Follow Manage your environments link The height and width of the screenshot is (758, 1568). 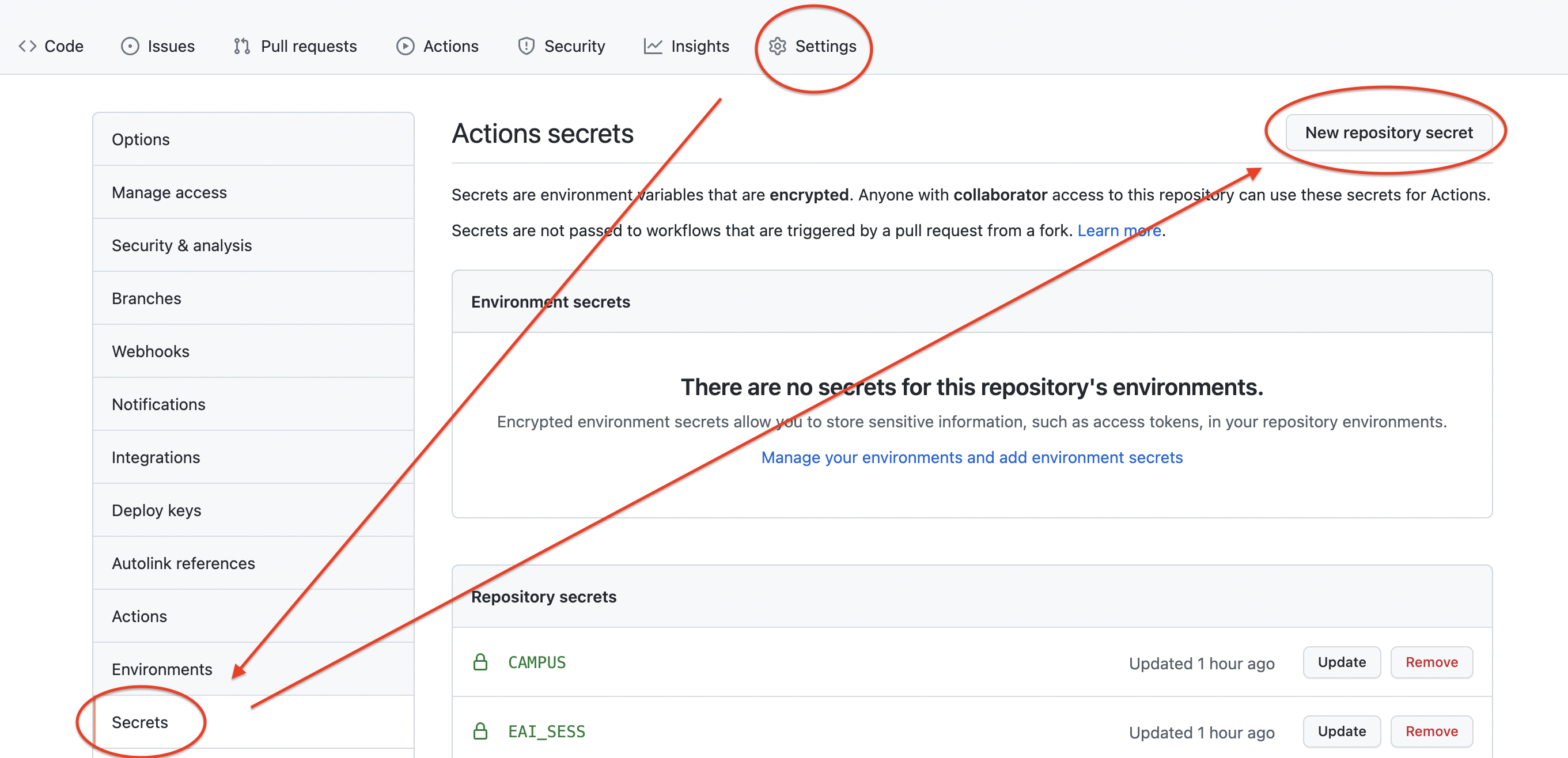pos(971,457)
